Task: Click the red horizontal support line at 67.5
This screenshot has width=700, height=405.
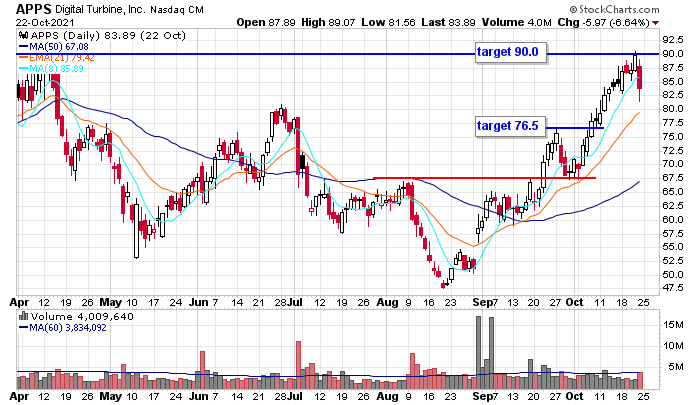Action: point(484,178)
